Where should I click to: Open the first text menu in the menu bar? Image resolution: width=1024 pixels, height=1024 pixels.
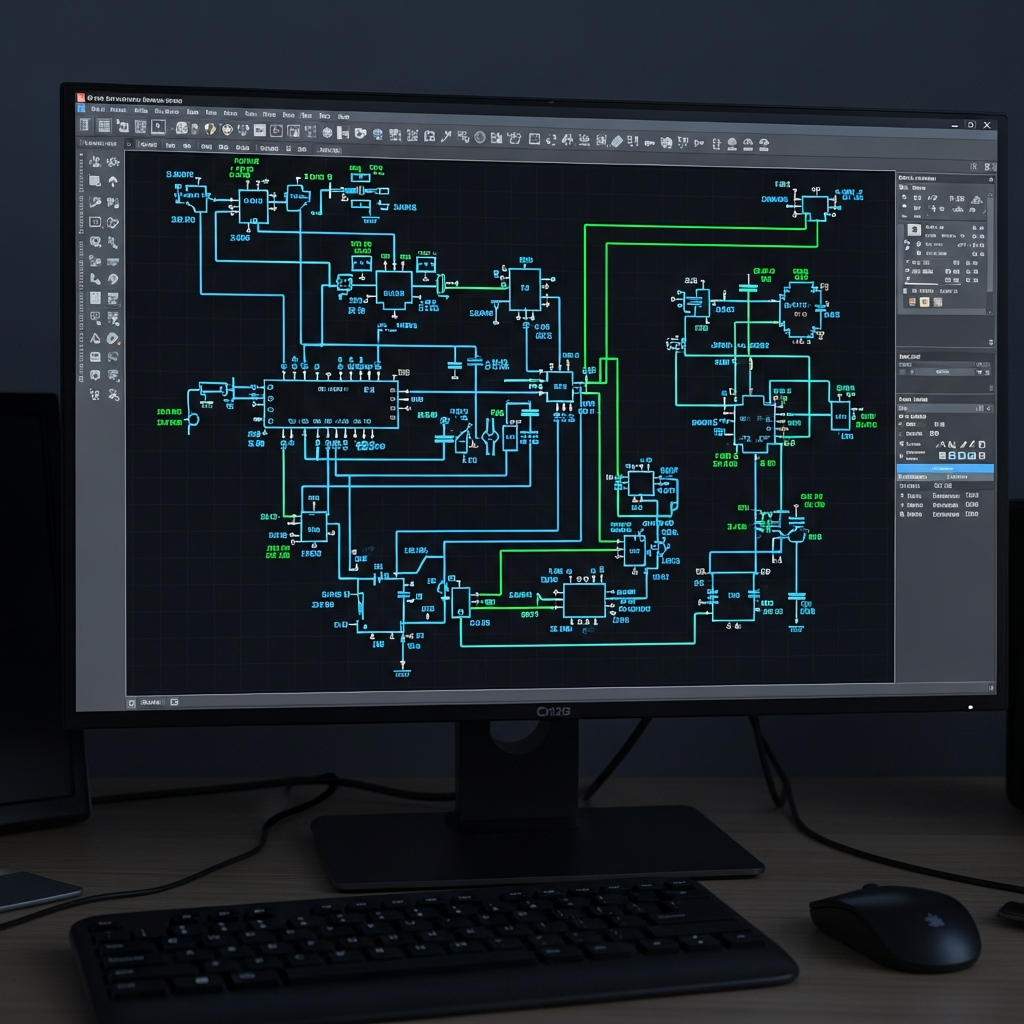tap(98, 109)
